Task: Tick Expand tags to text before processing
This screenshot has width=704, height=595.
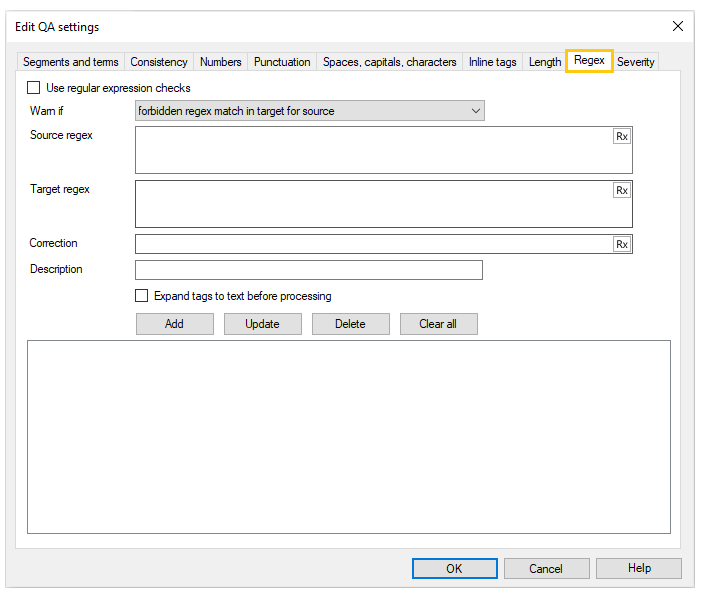Action: click(x=142, y=296)
